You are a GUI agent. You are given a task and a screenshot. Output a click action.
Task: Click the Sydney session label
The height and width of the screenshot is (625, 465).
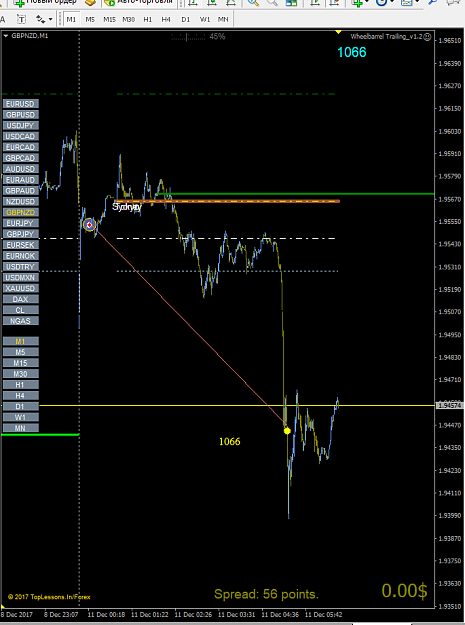[127, 207]
